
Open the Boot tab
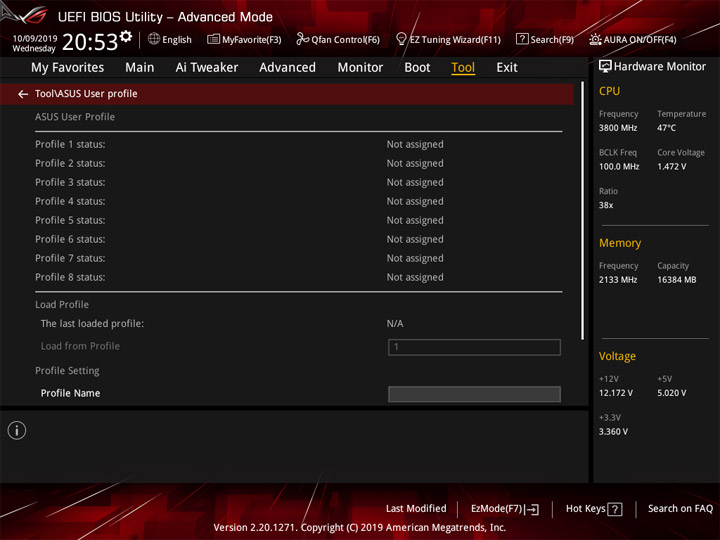point(417,68)
